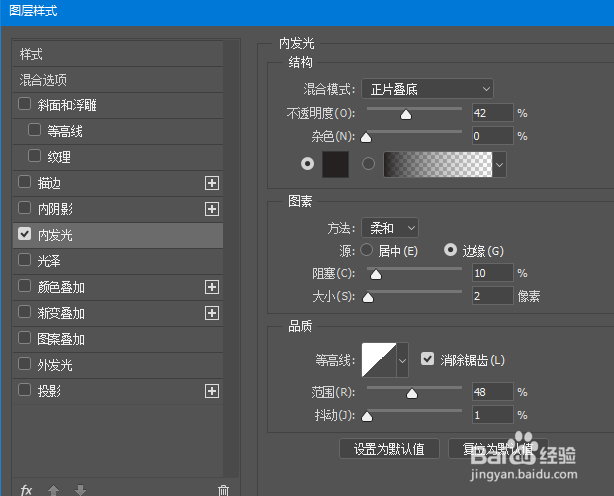This screenshot has height=496, width=614.
Task: Click the styles list vertical scrollbar
Action: point(231,258)
